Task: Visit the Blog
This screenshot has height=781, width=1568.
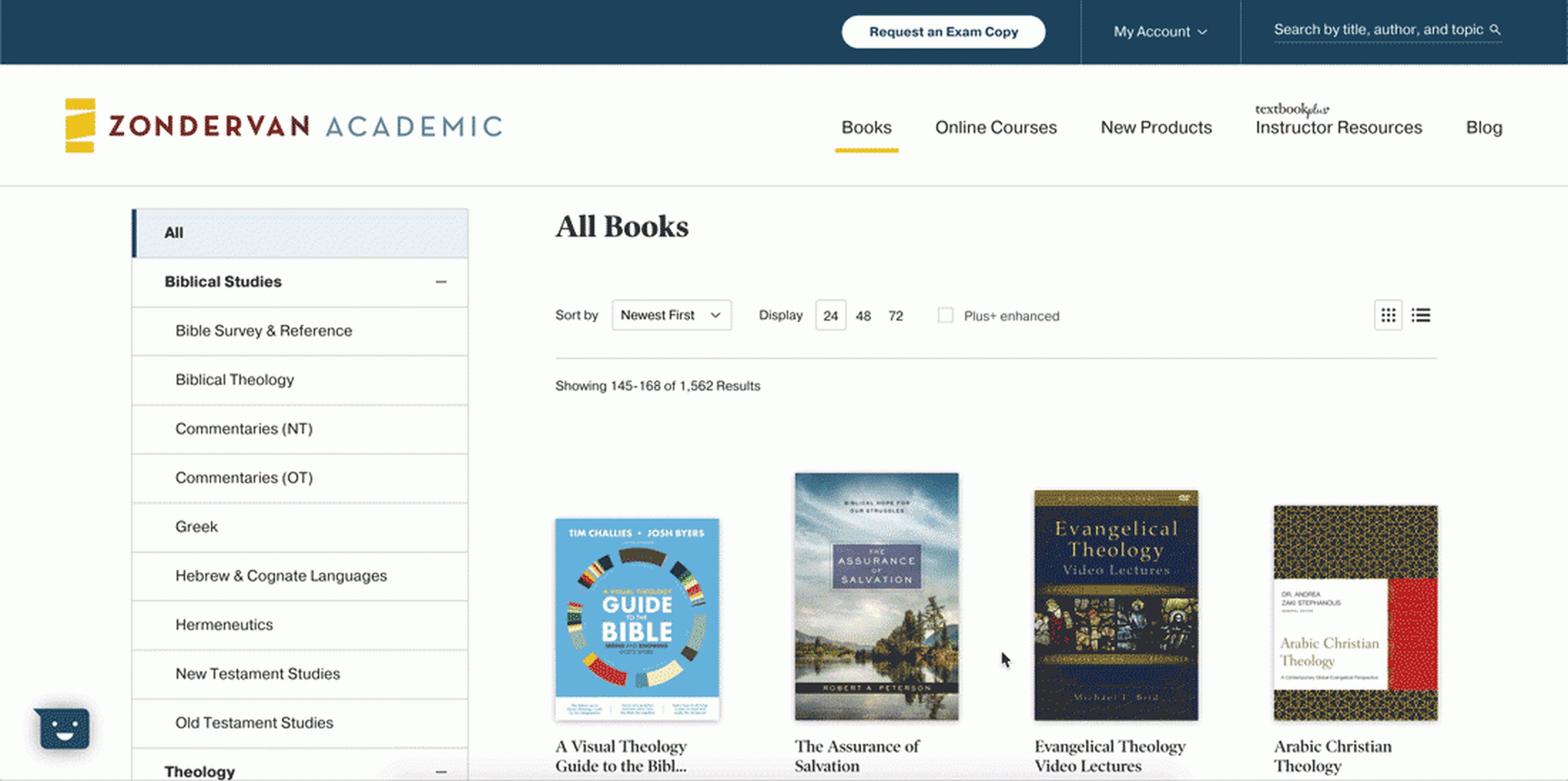Action: click(x=1484, y=128)
